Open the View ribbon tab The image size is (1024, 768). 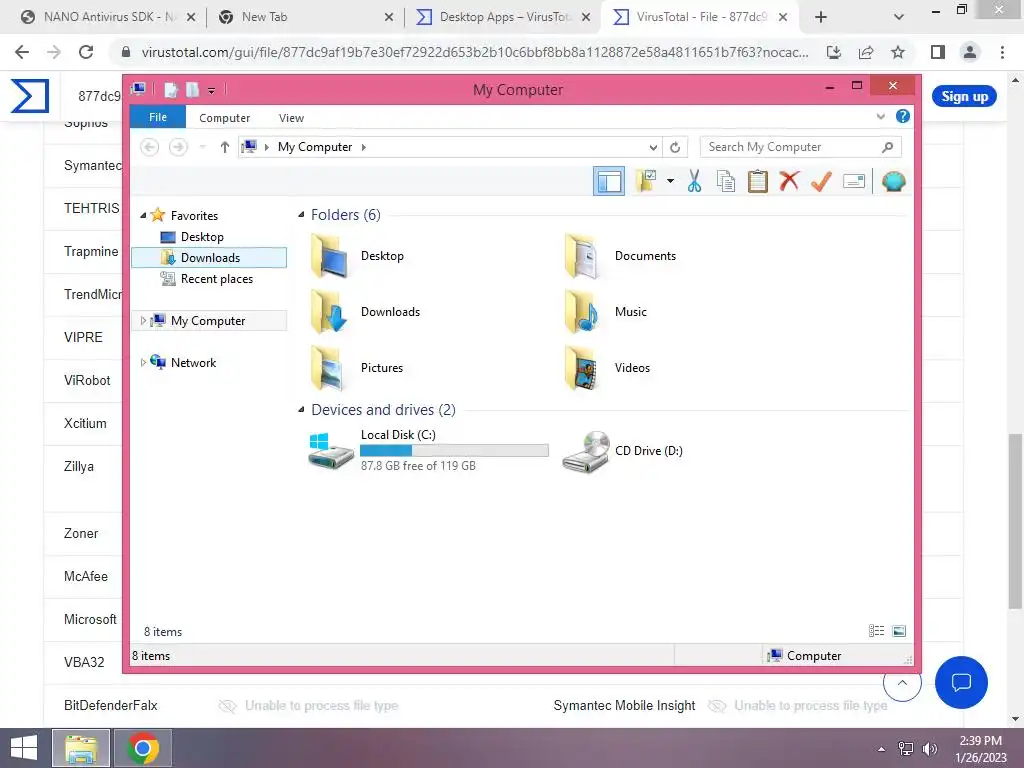[291, 118]
